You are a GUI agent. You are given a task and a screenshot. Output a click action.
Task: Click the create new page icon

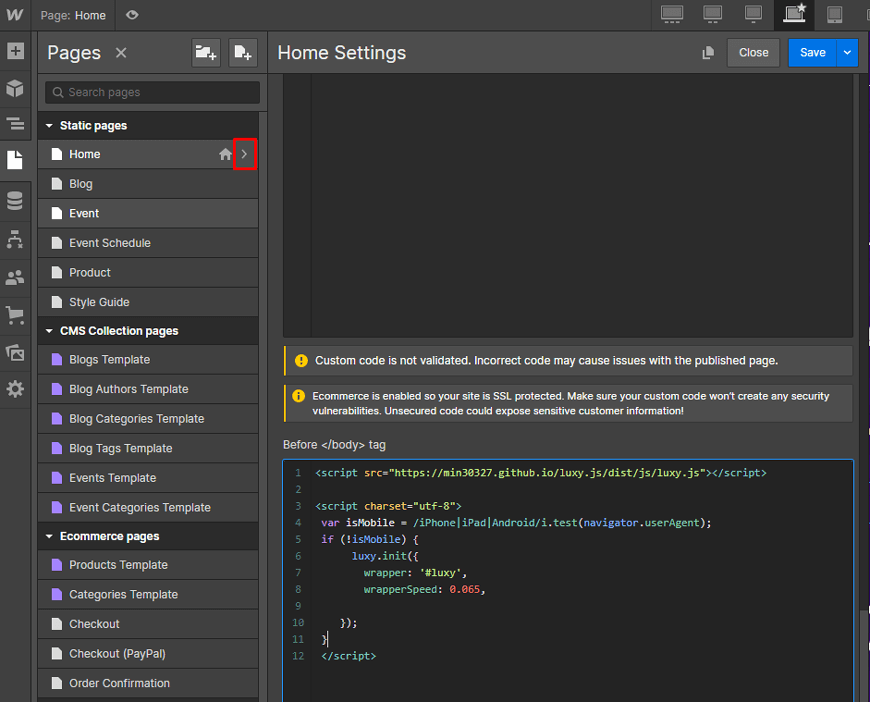pyautogui.click(x=242, y=53)
